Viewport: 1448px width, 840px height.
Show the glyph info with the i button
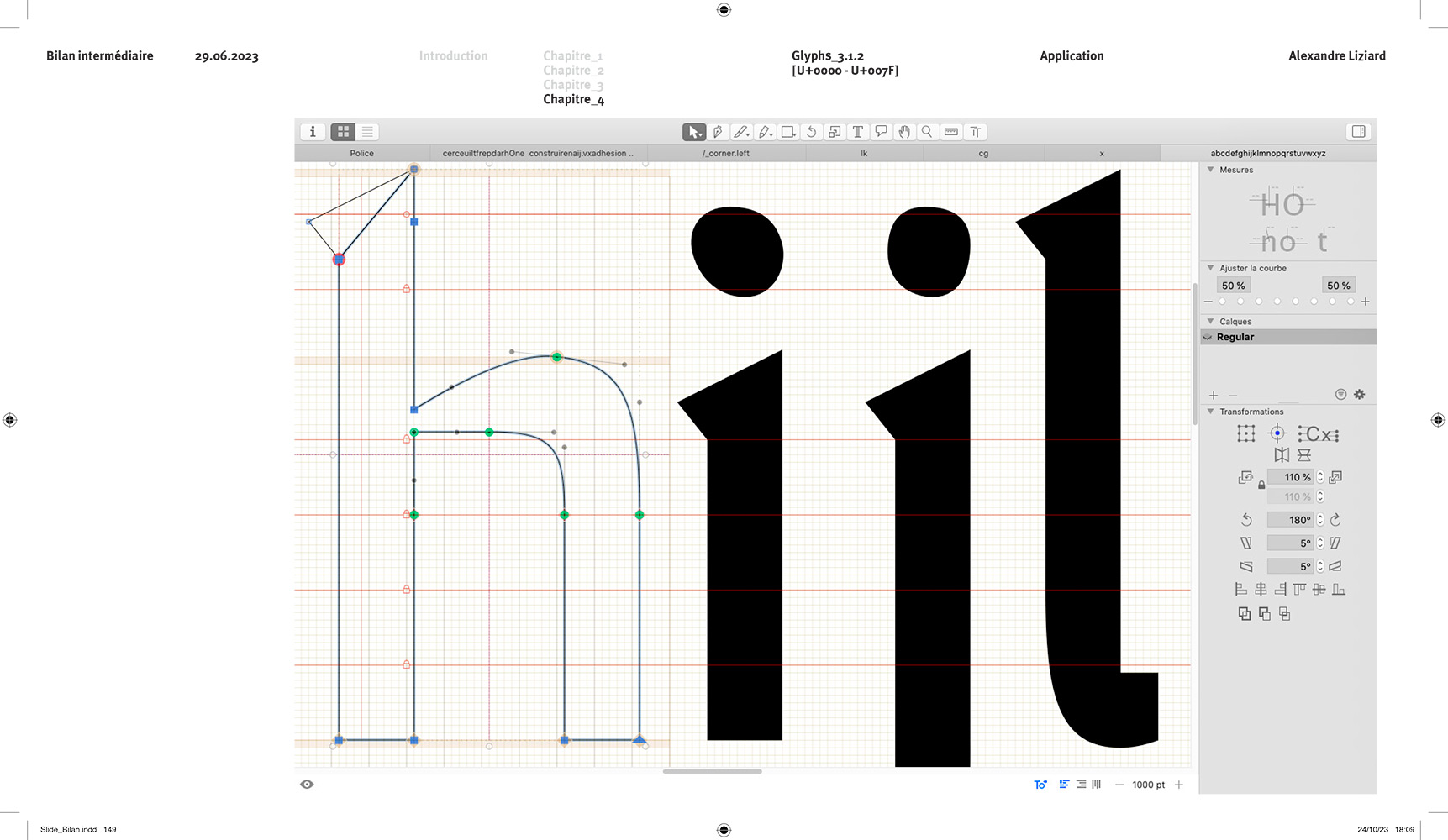point(313,132)
